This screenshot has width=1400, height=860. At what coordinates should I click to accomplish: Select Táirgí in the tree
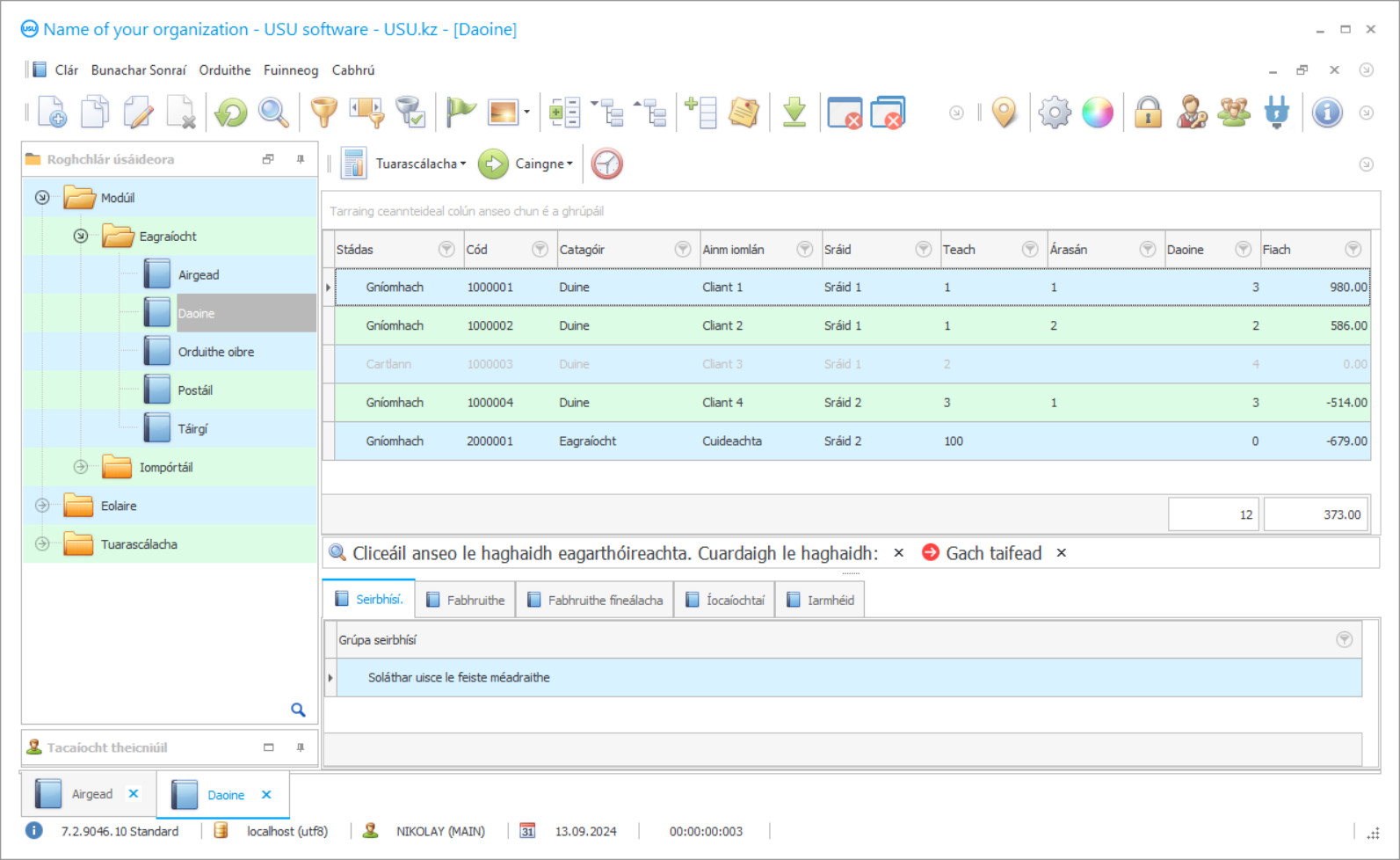pos(193,429)
